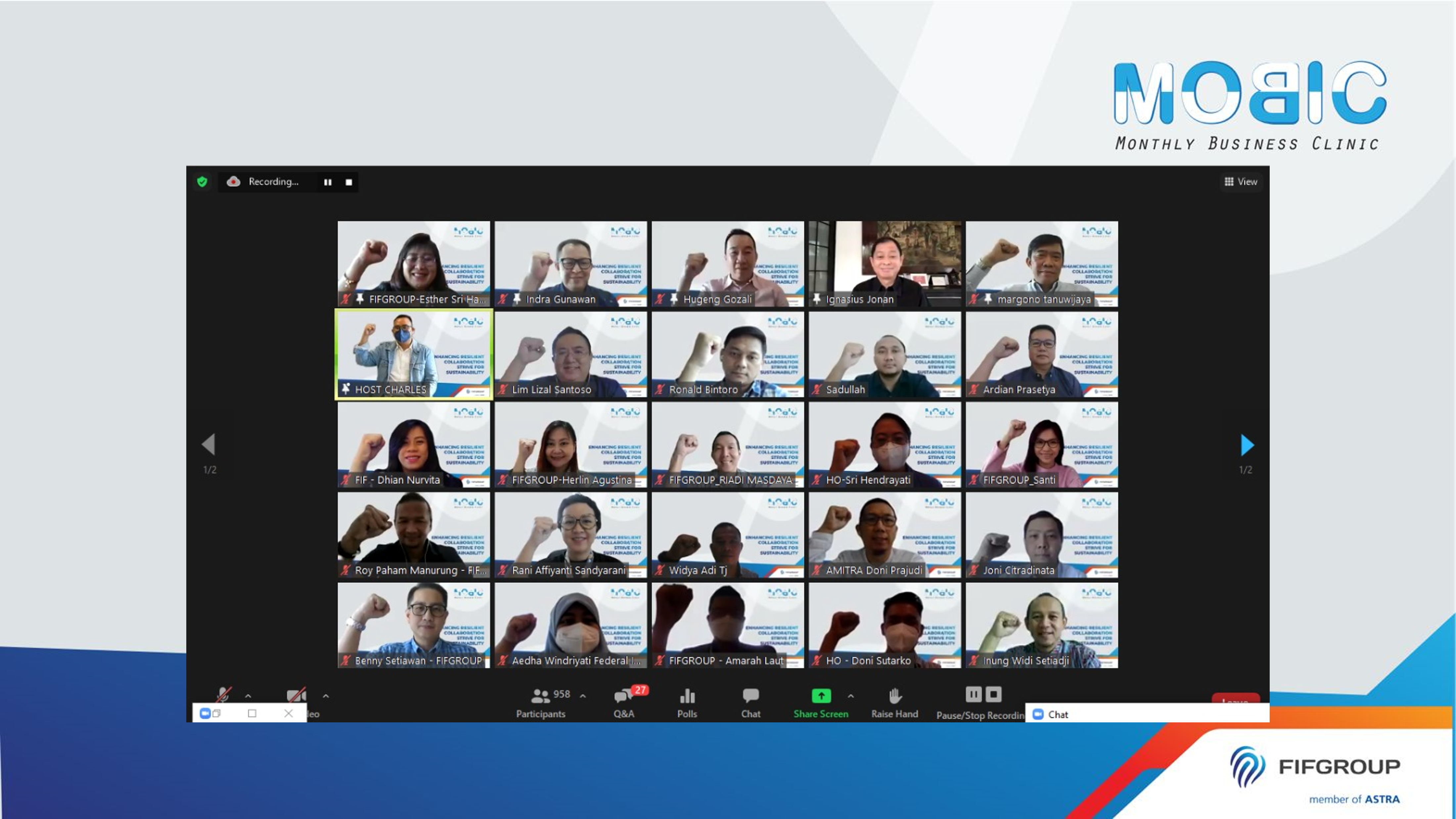Click HO - Doni Sutarko video tile
This screenshot has width=1456, height=819.
pyautogui.click(x=885, y=626)
